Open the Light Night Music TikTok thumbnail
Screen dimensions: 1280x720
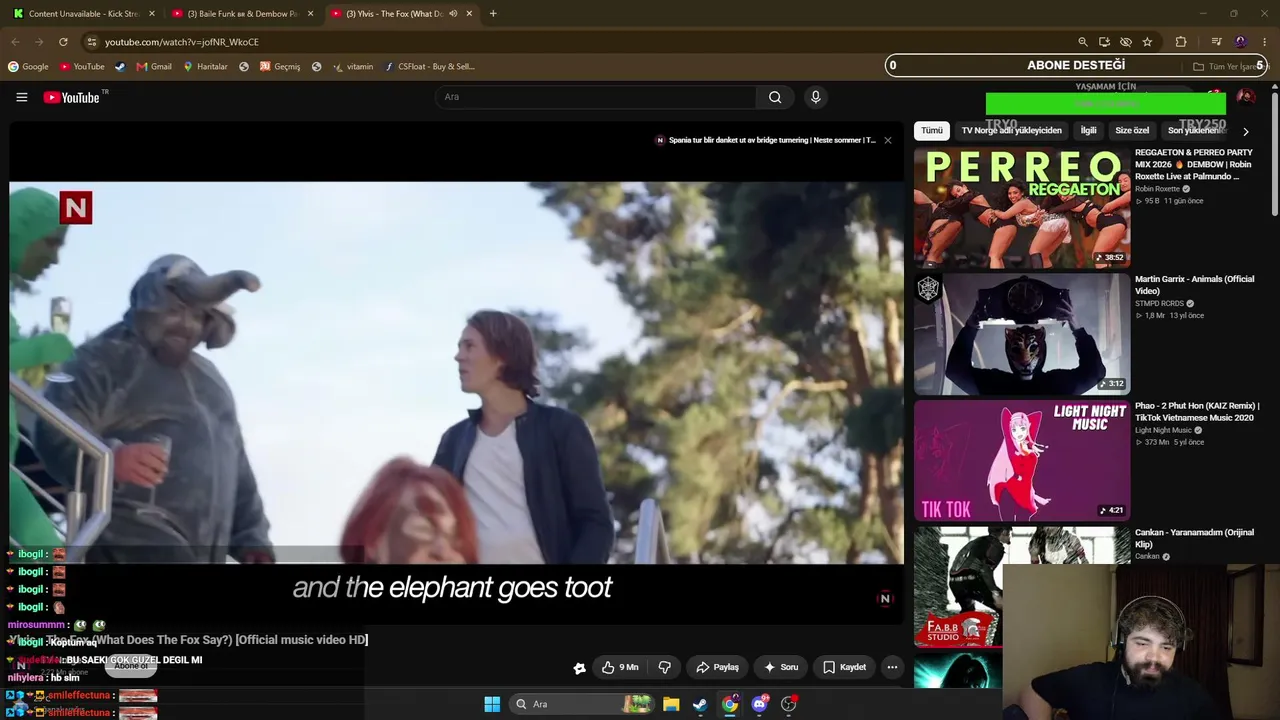(1022, 461)
